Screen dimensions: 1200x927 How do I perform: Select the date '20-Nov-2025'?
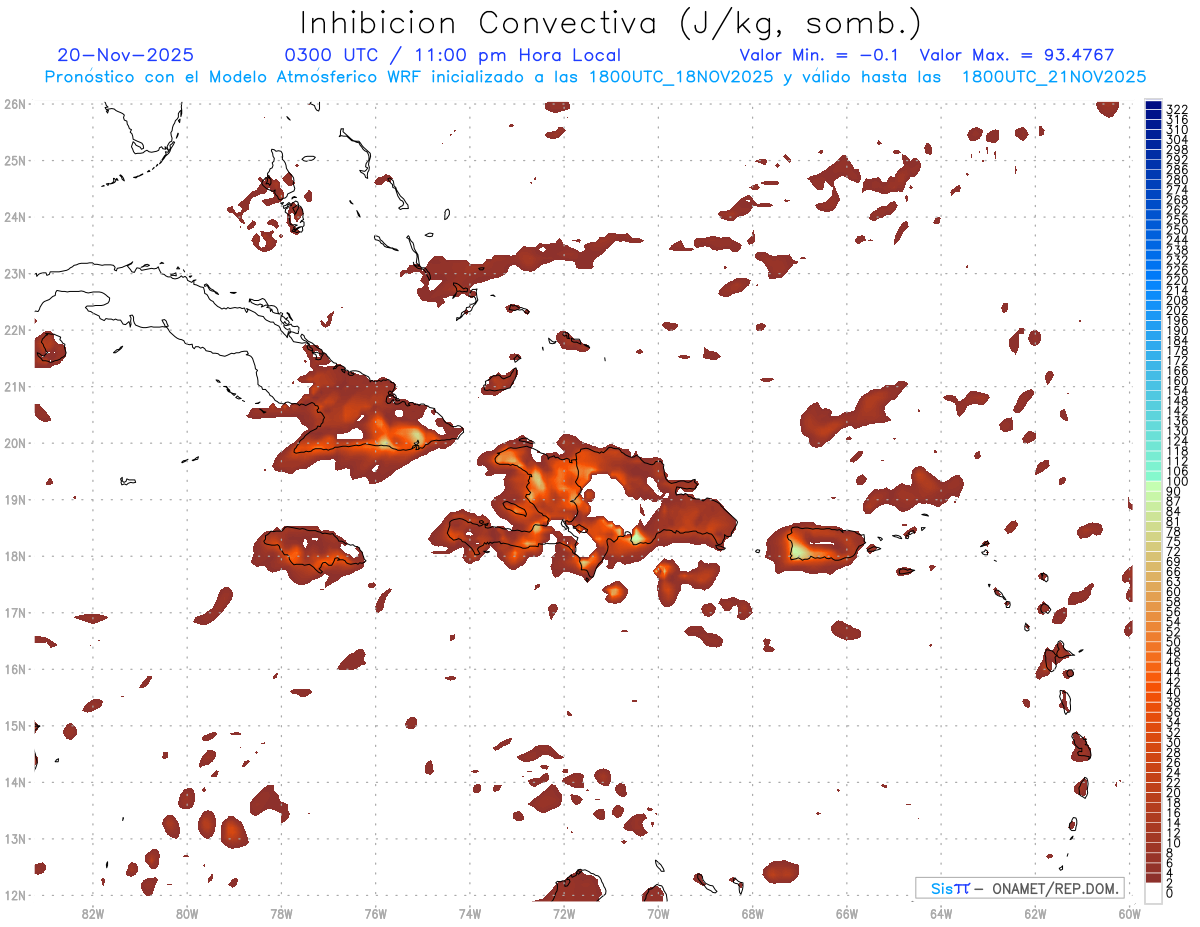click(125, 55)
